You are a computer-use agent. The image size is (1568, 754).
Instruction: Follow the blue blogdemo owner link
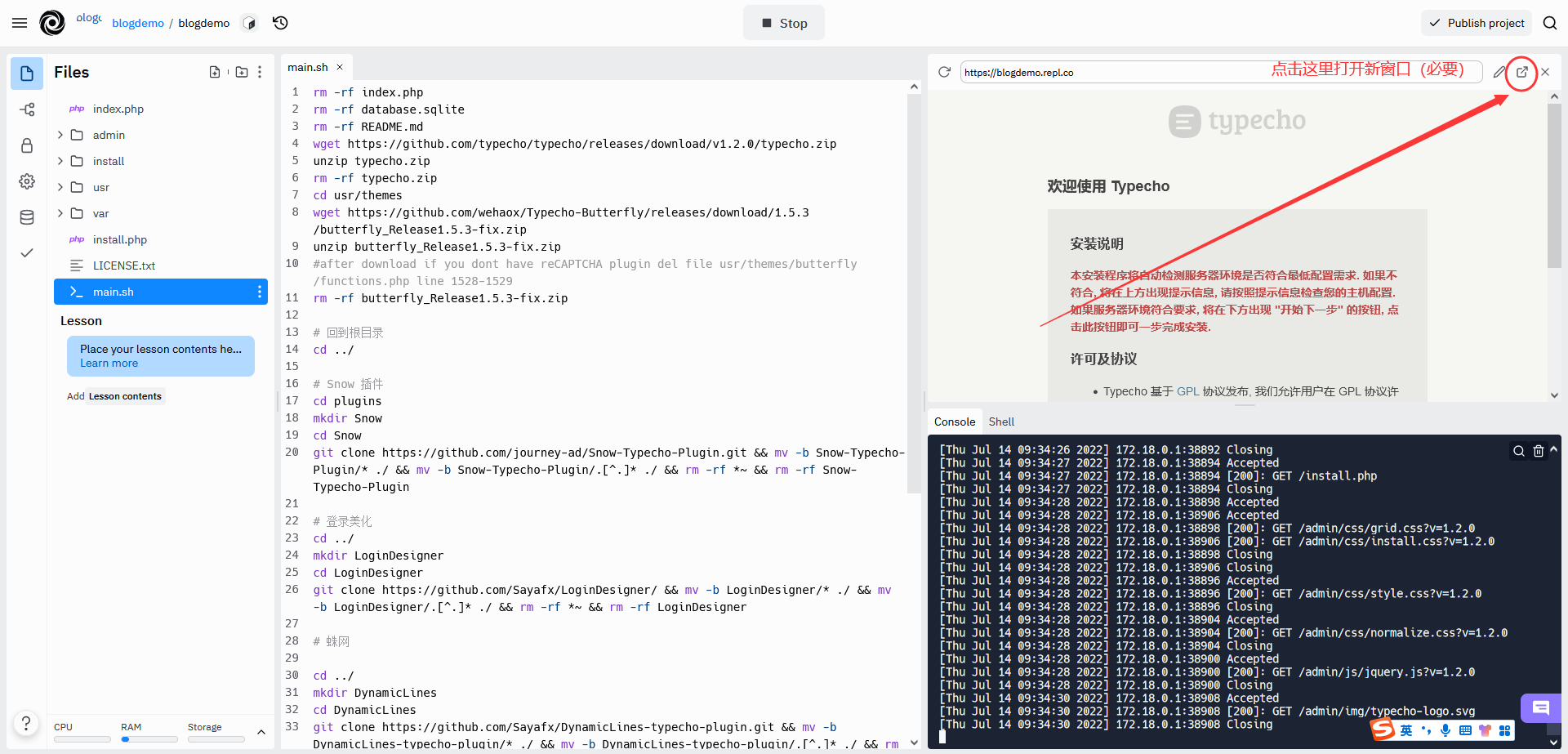point(138,23)
